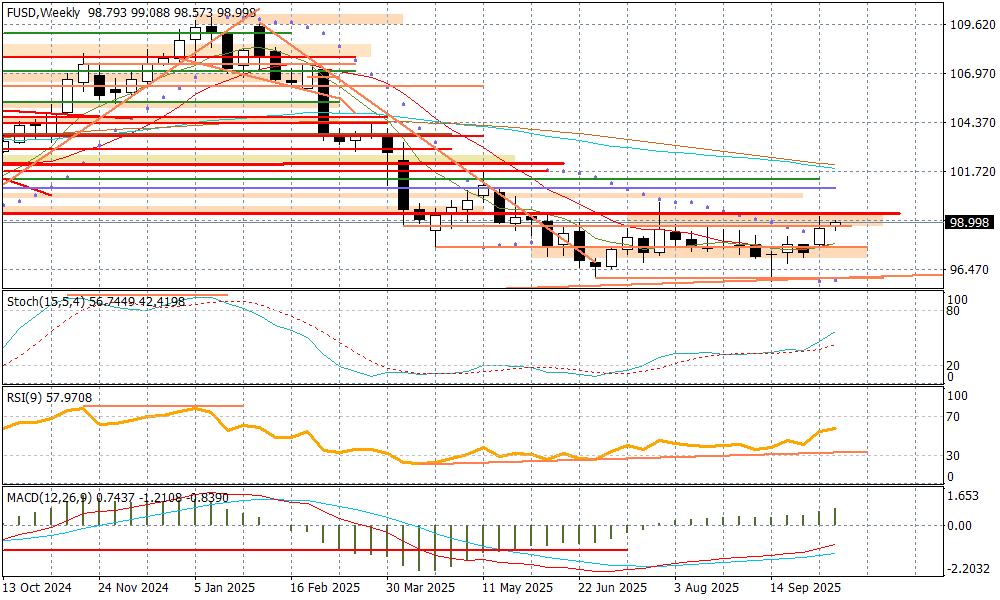Select the 104.370 price level label
The width and height of the screenshot is (1000, 600).
pyautogui.click(x=968, y=123)
